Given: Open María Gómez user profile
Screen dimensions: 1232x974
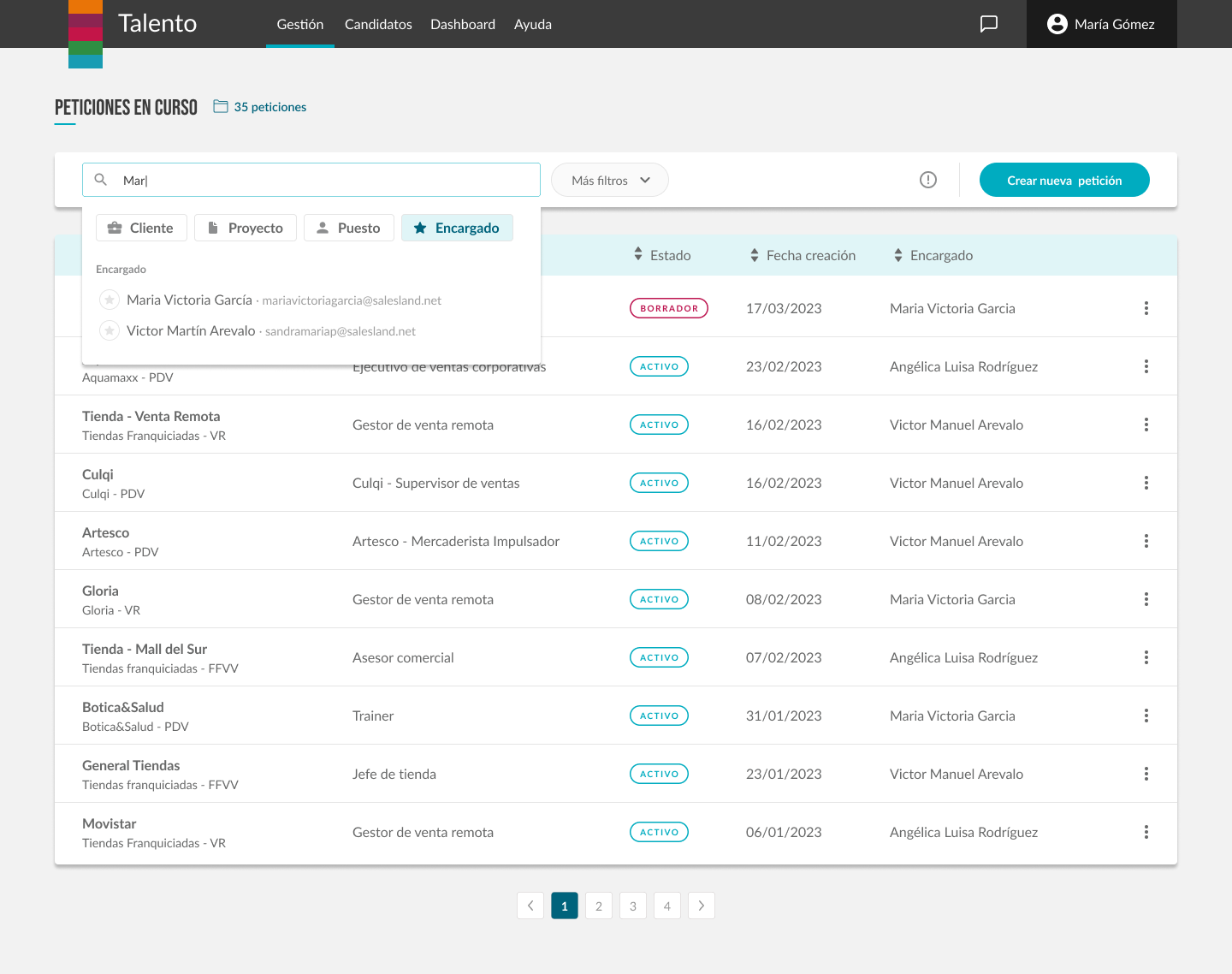Looking at the screenshot, I should [x=1101, y=24].
